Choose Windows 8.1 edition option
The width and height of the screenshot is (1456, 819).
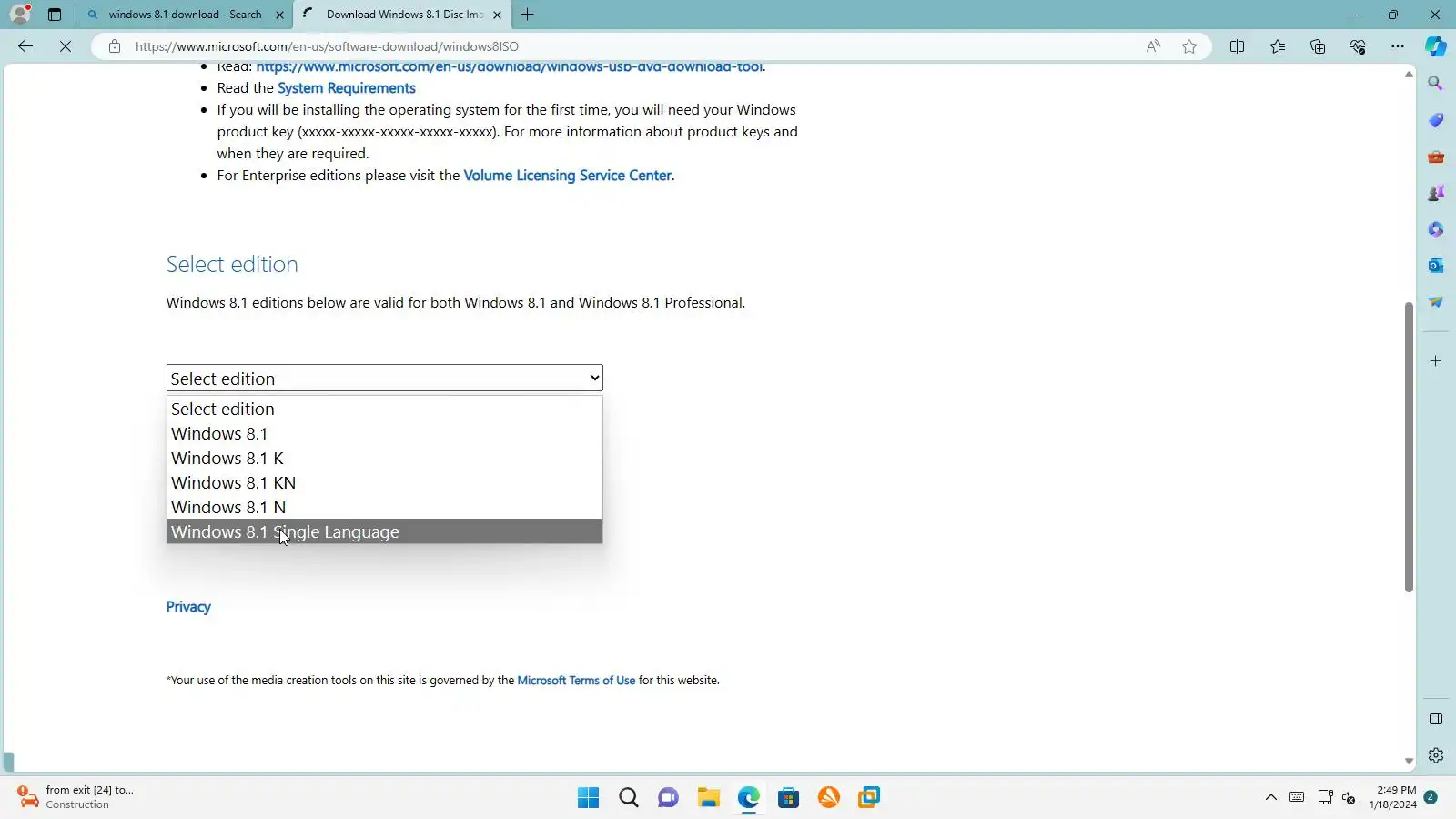tap(385, 434)
